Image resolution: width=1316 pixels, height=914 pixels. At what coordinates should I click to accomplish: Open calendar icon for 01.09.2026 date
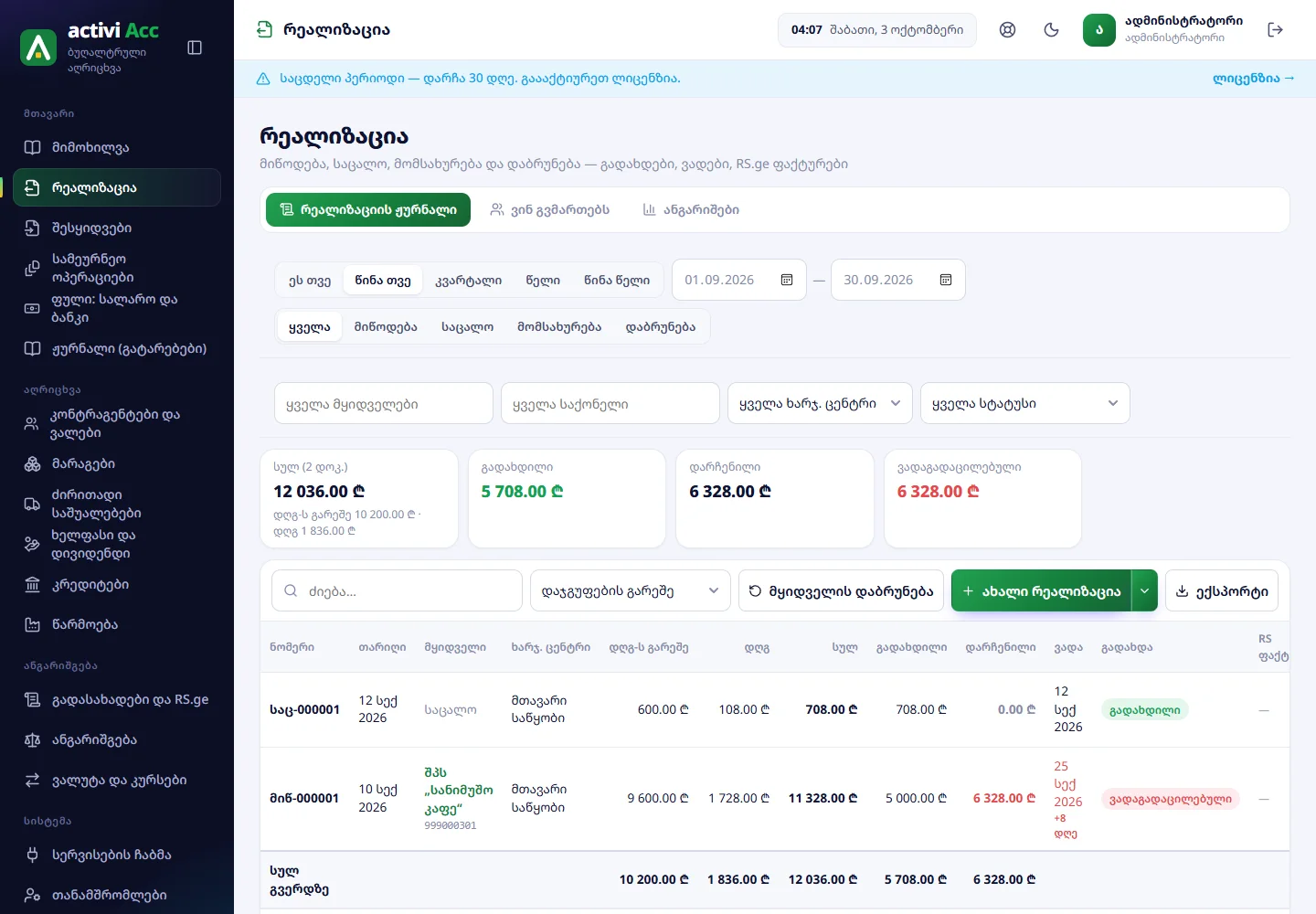click(x=787, y=280)
